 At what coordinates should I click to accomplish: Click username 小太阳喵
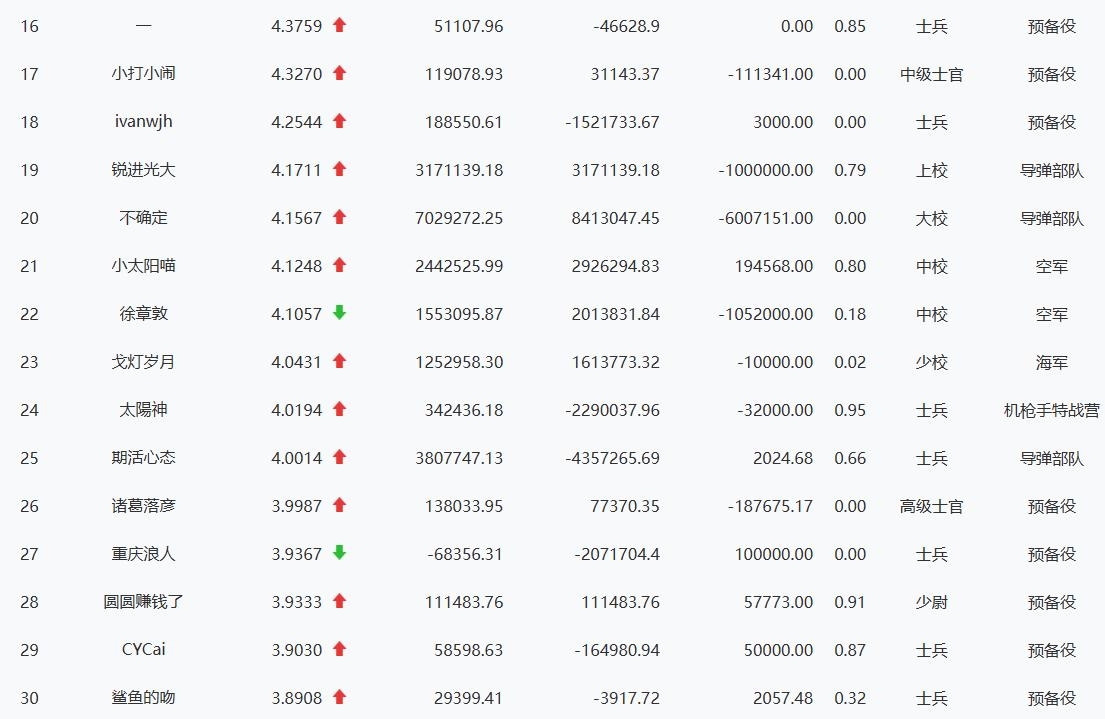coord(144,266)
